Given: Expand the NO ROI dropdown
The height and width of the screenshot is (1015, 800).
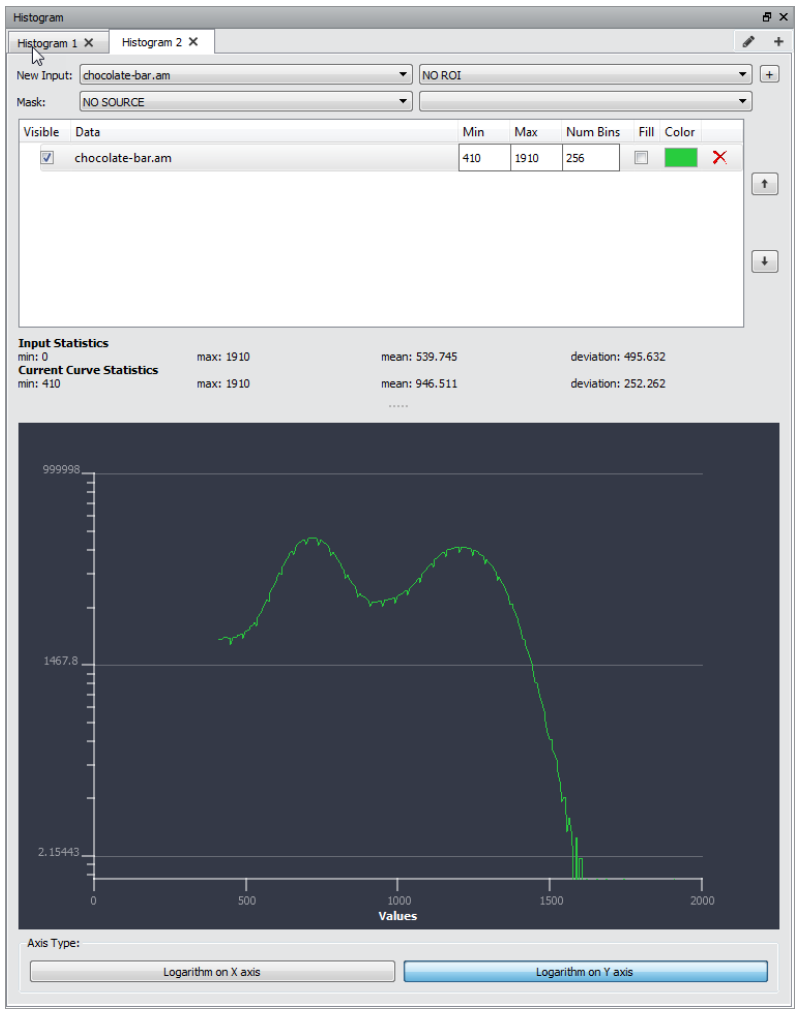Looking at the screenshot, I should tap(585, 75).
